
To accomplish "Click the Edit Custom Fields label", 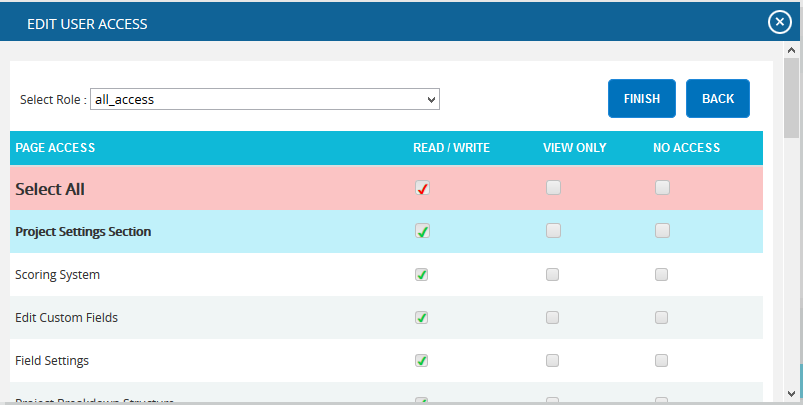I will click(x=67, y=317).
